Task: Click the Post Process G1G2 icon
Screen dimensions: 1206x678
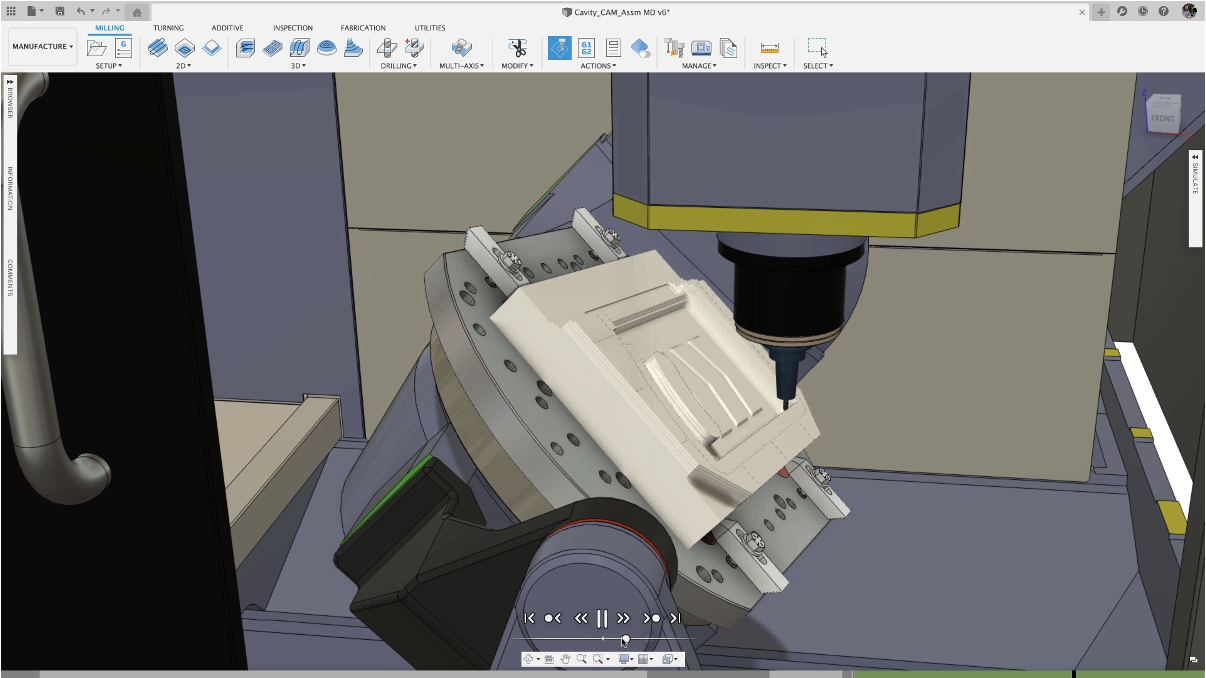Action: point(587,48)
